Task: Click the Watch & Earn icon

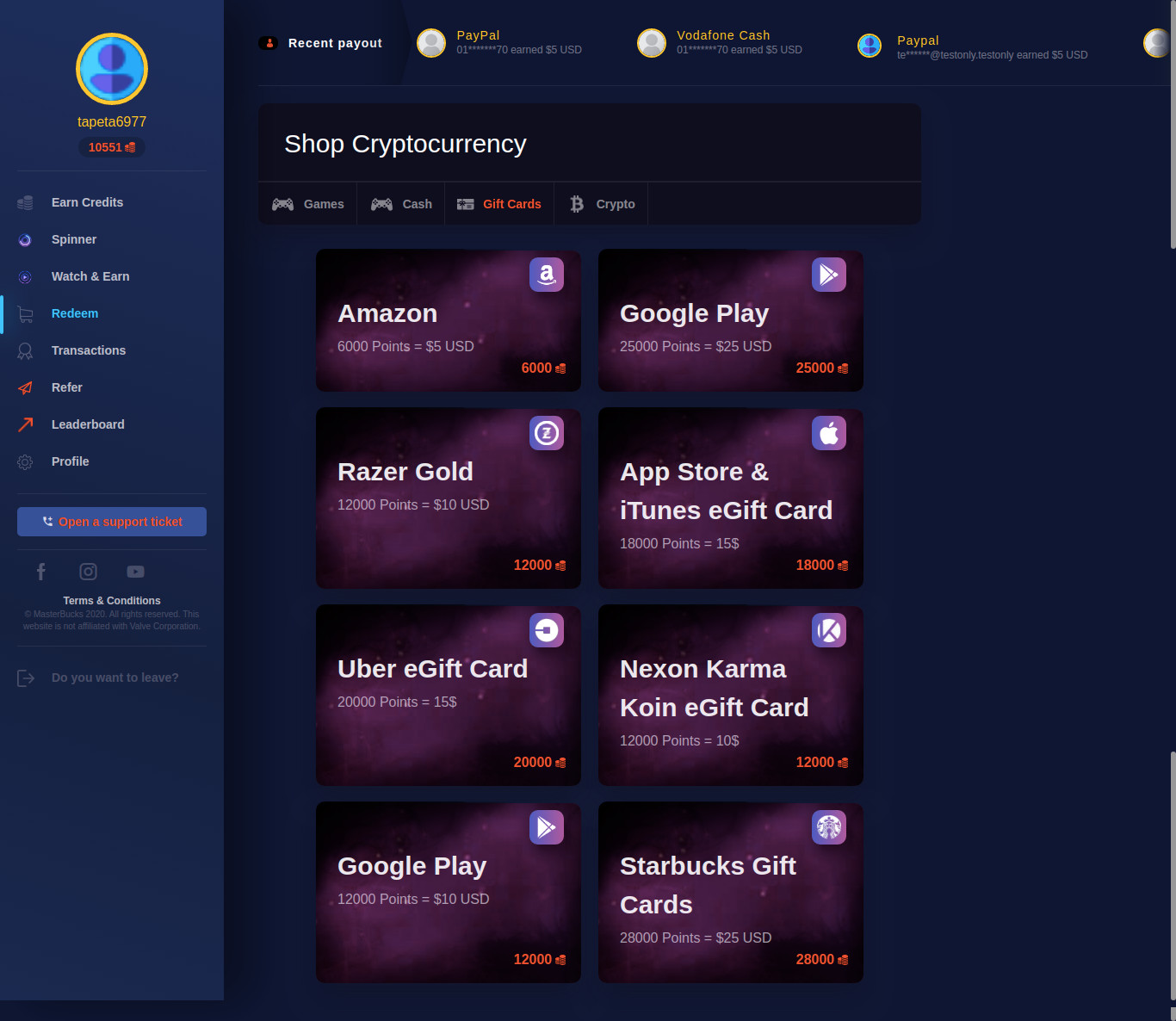Action: [x=25, y=277]
